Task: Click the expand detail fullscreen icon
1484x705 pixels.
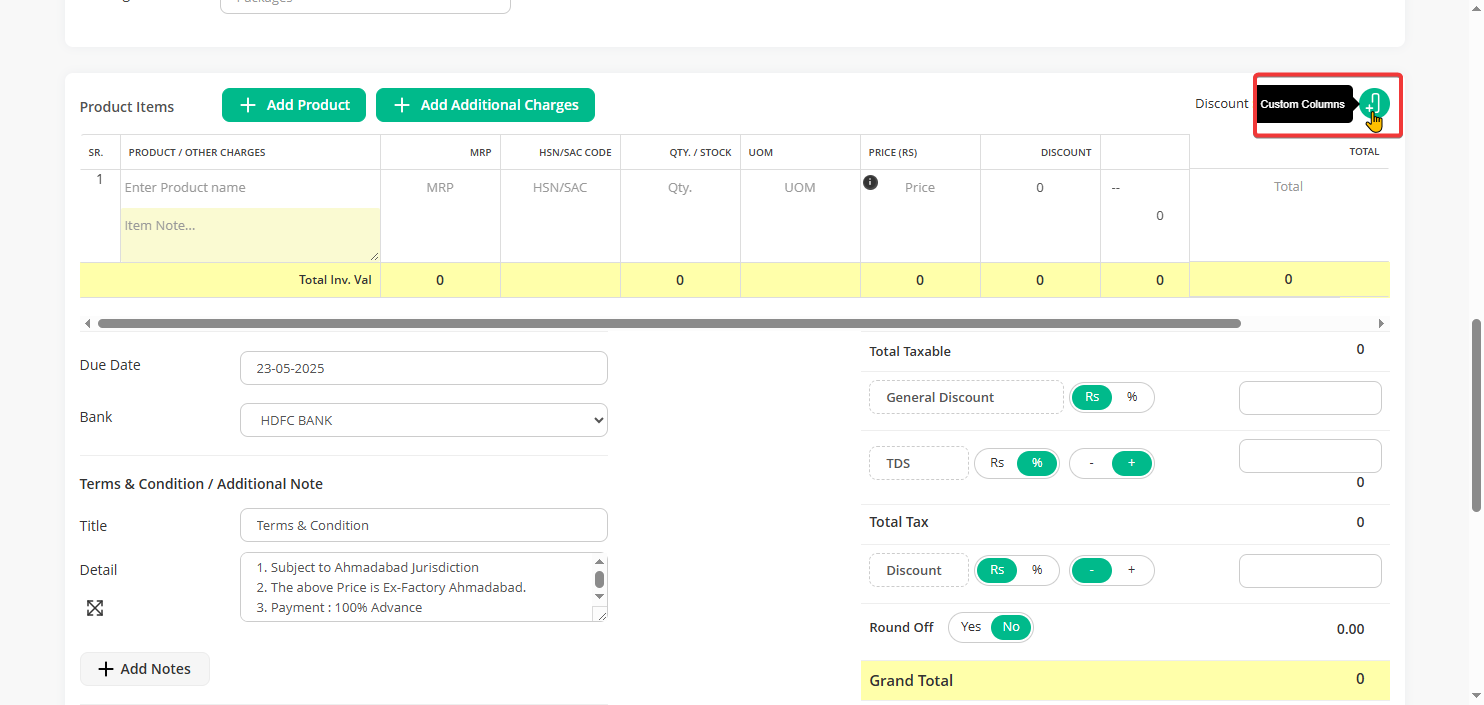Action: [x=95, y=608]
